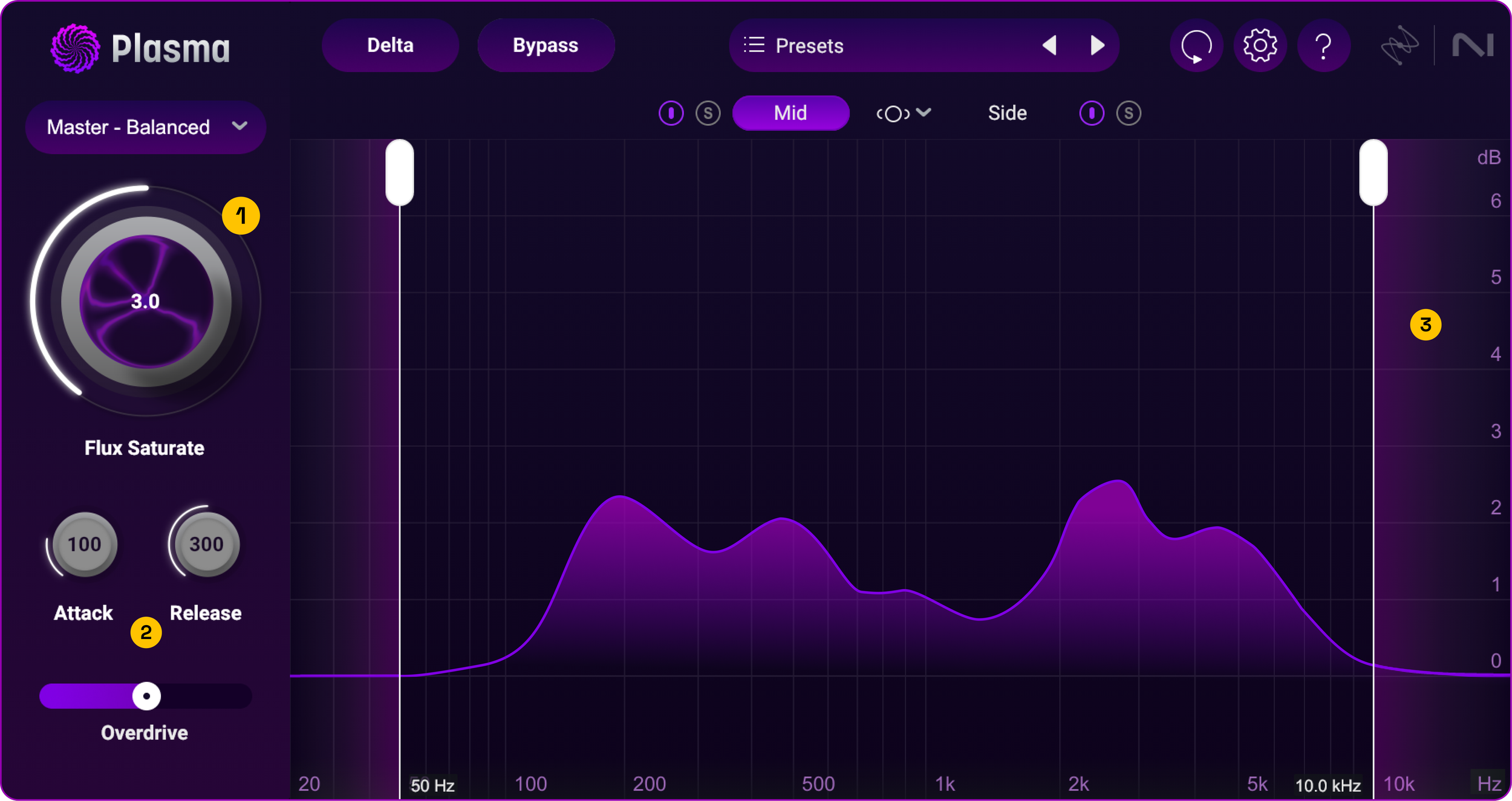Toggle Side channel power button
The image size is (1512, 801).
coord(1091,113)
